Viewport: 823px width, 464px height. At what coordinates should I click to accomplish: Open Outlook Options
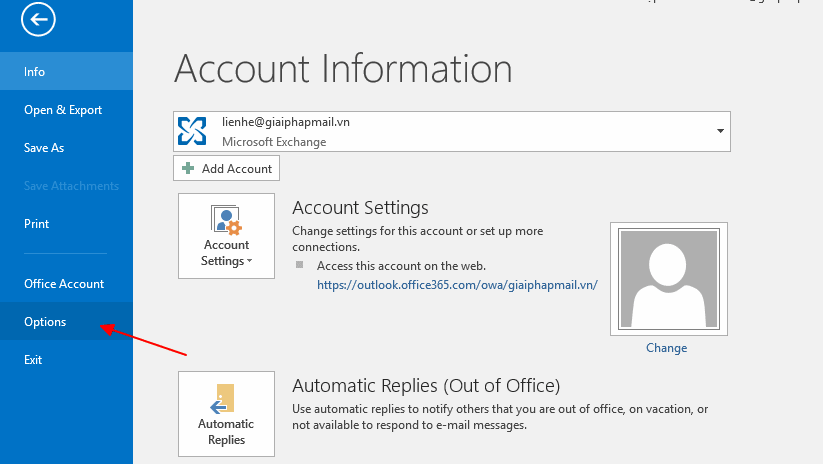[66, 321]
